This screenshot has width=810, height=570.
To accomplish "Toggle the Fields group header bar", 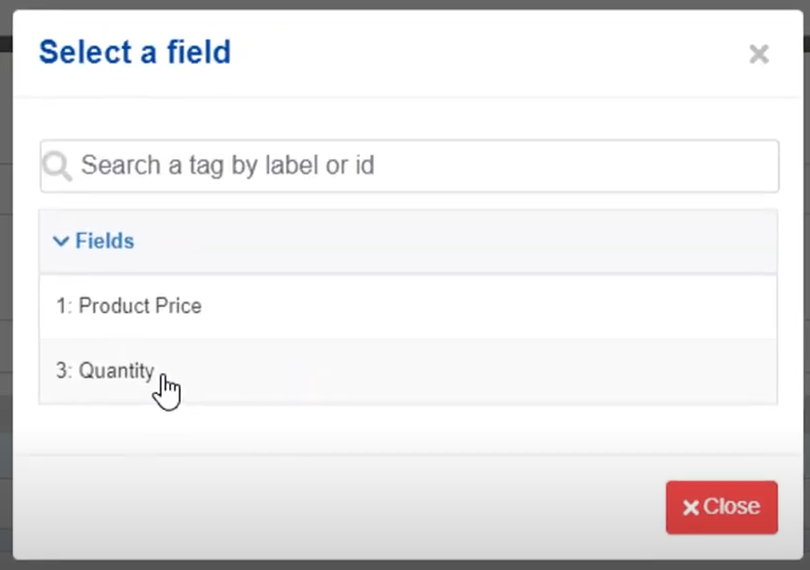I will [408, 241].
